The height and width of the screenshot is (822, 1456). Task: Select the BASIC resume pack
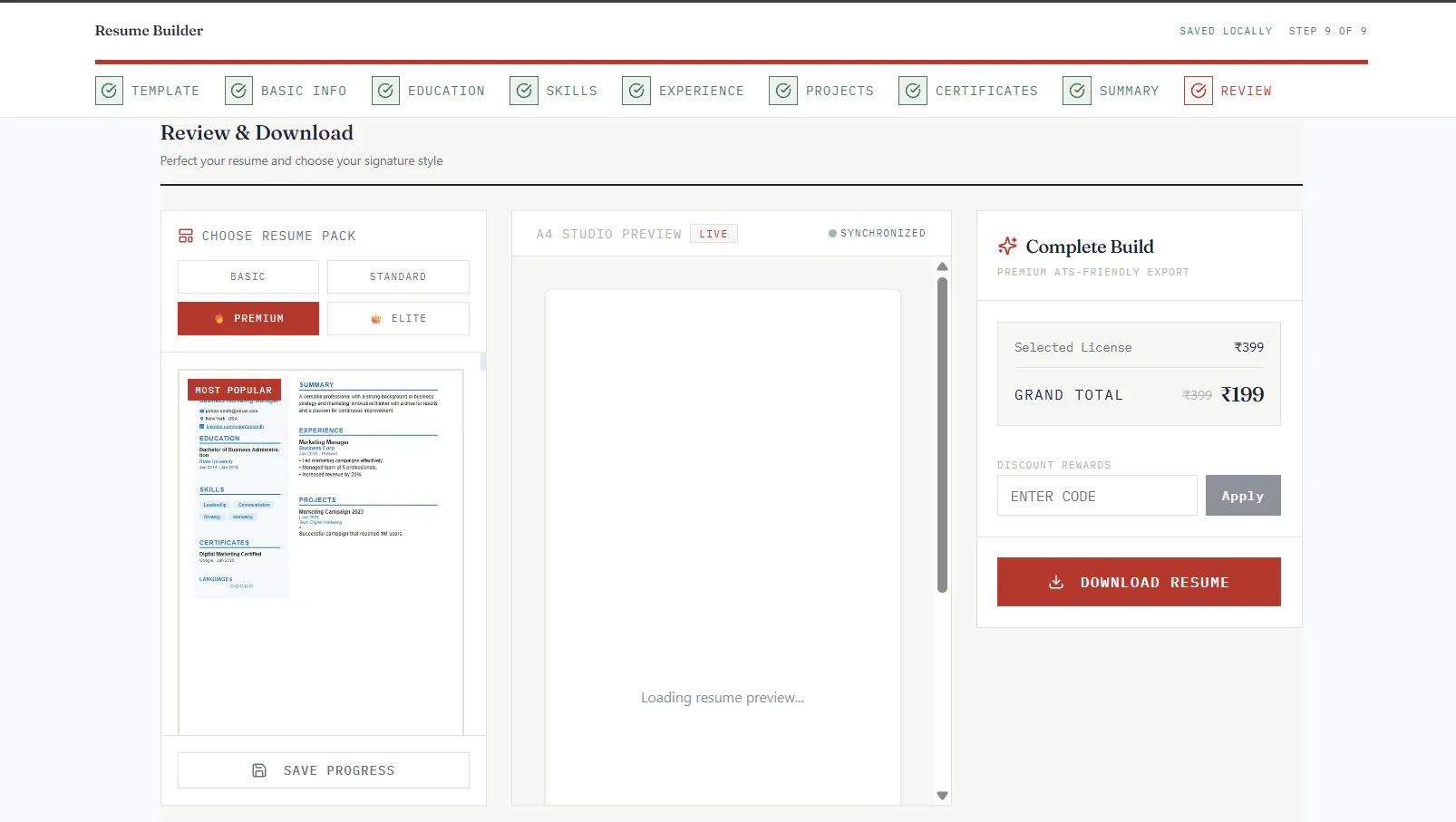tap(248, 276)
